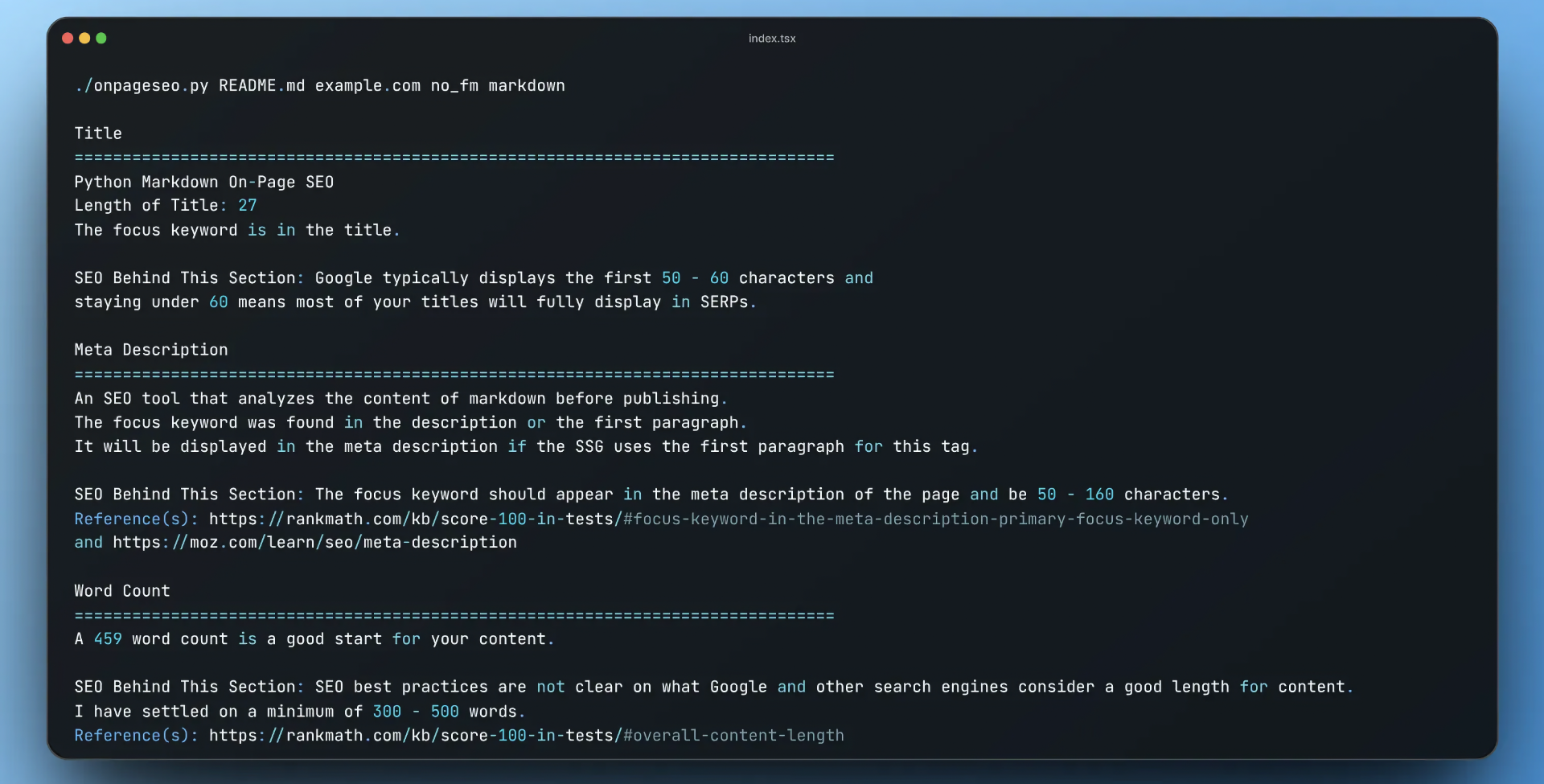
Task: Open the rankmath #overall-content-length URL
Action: coord(527,736)
